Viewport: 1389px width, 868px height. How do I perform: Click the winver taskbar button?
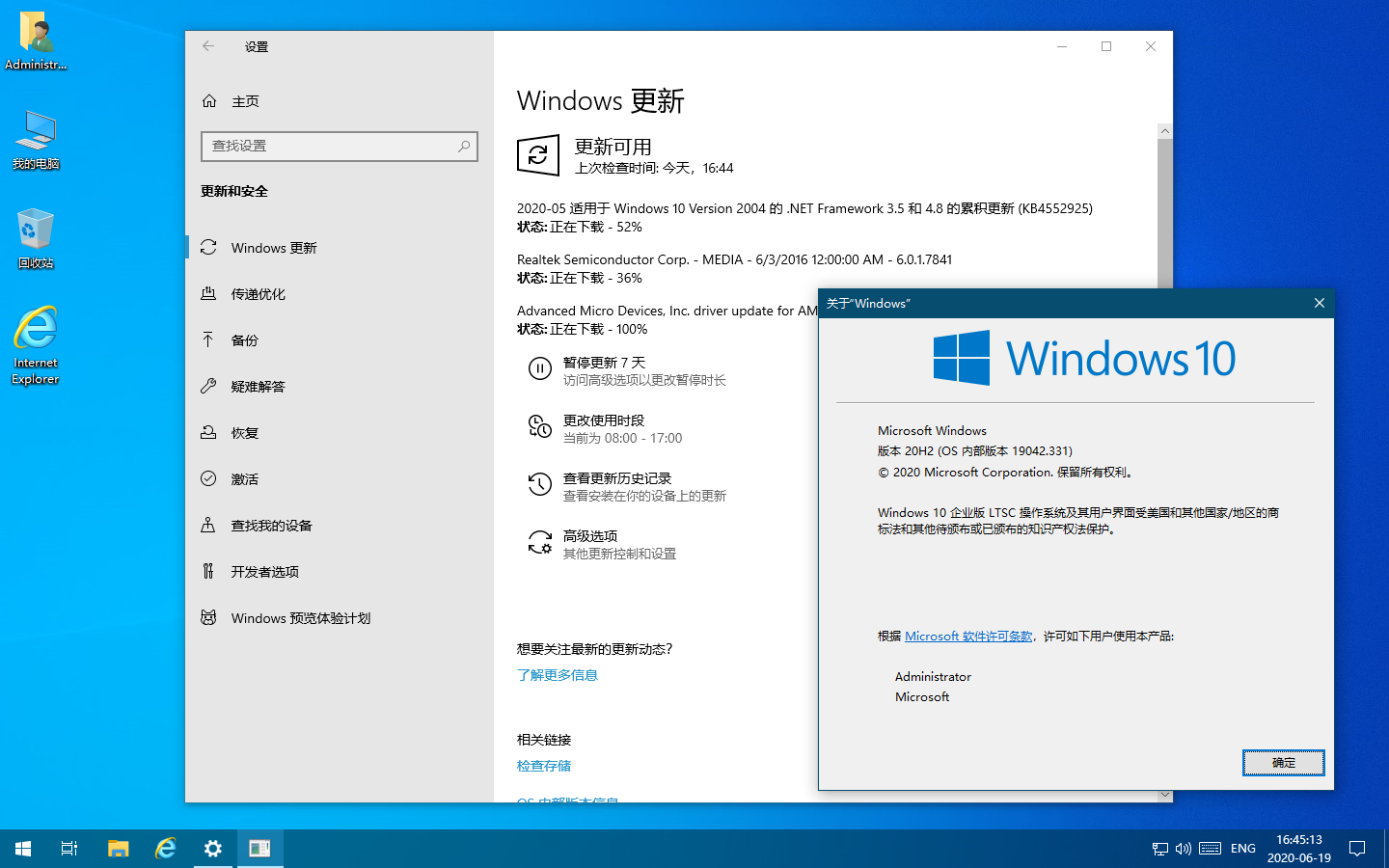click(x=260, y=849)
